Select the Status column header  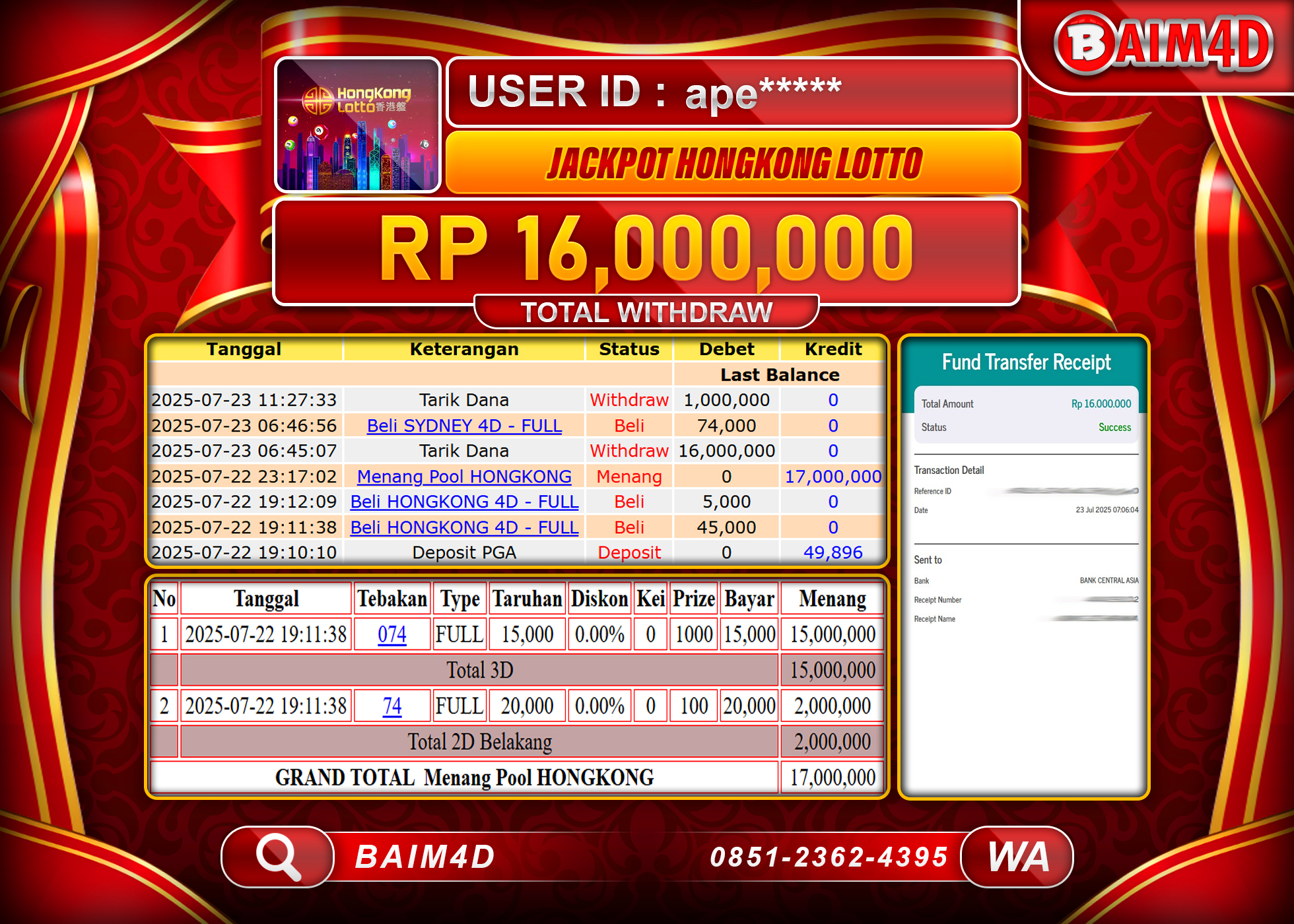point(629,348)
